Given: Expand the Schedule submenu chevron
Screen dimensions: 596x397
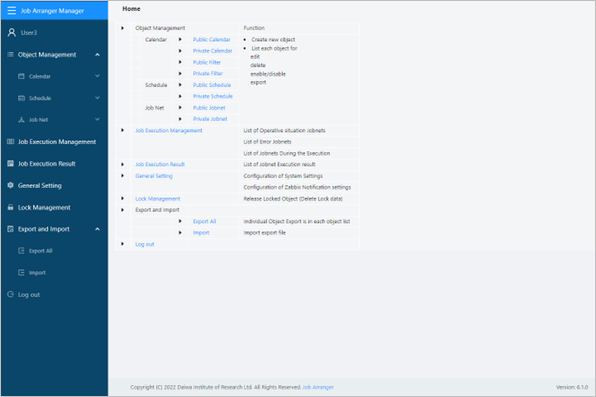Looking at the screenshot, I should pyautogui.click(x=97, y=98).
